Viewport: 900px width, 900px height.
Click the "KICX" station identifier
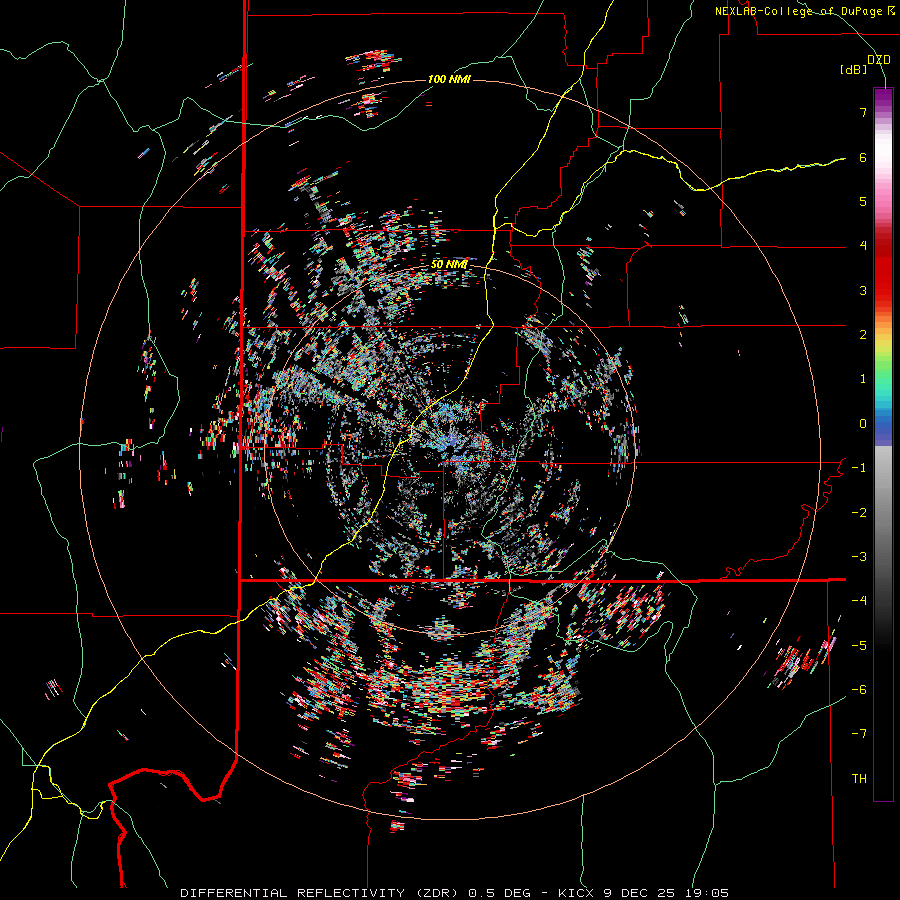pyautogui.click(x=576, y=893)
